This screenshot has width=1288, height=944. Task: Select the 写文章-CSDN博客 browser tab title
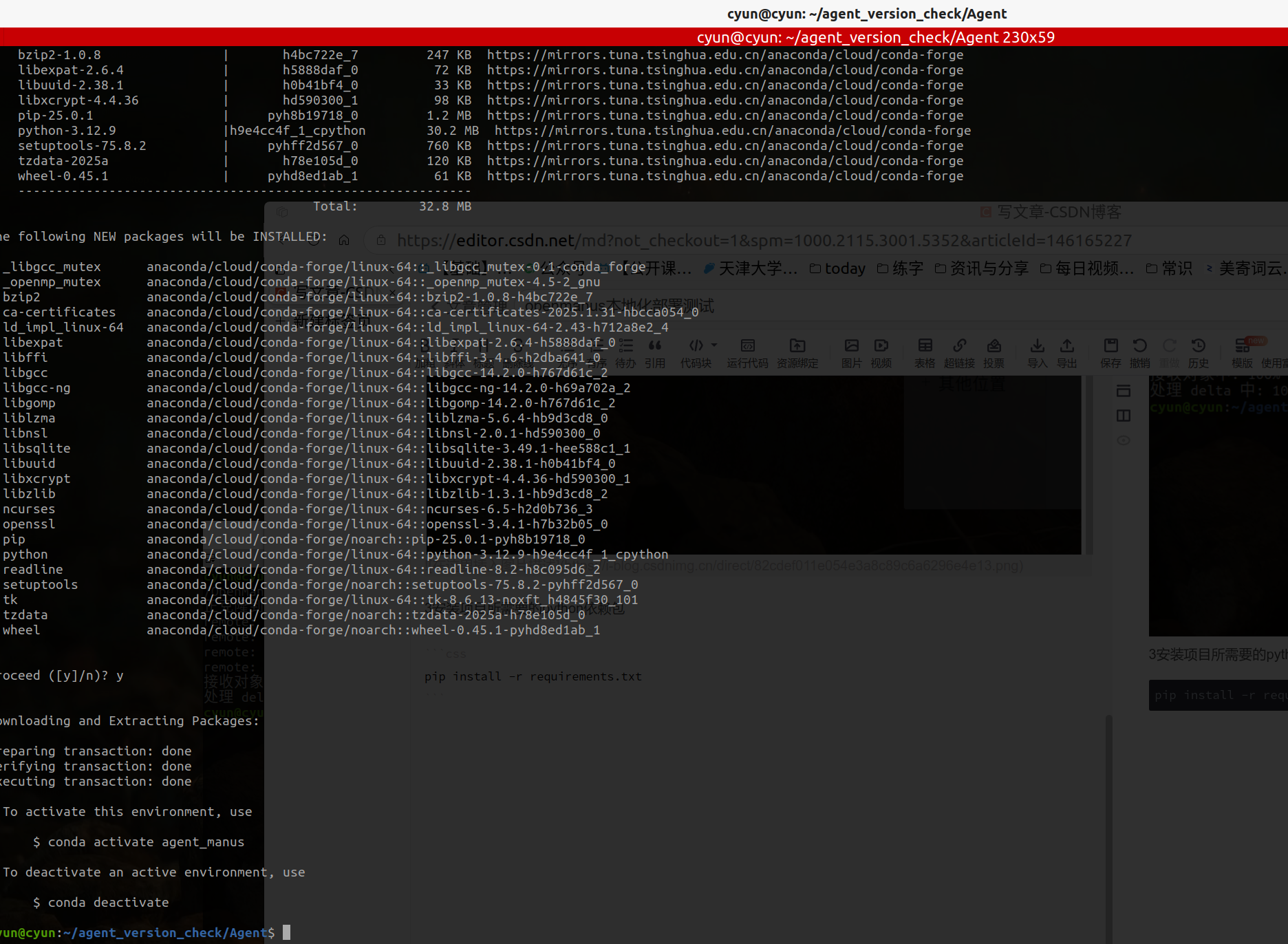[x=1059, y=212]
